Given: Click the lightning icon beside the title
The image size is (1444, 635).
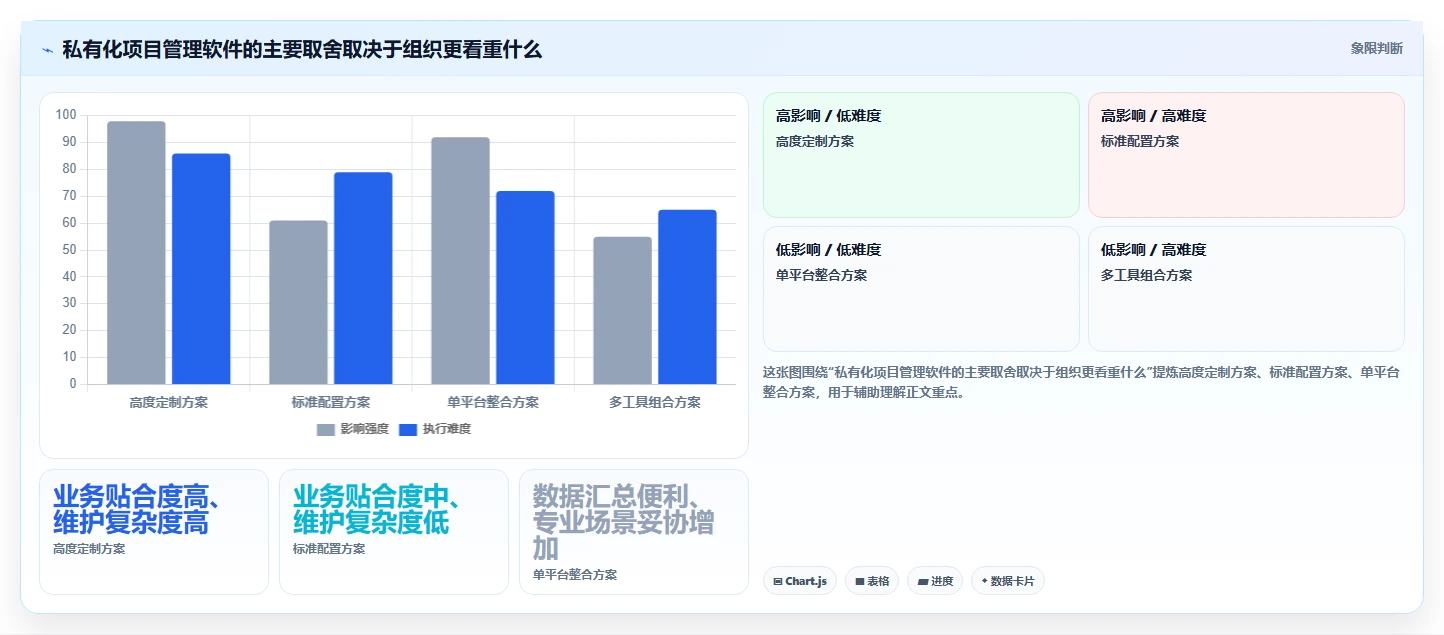Looking at the screenshot, I should tap(47, 49).
